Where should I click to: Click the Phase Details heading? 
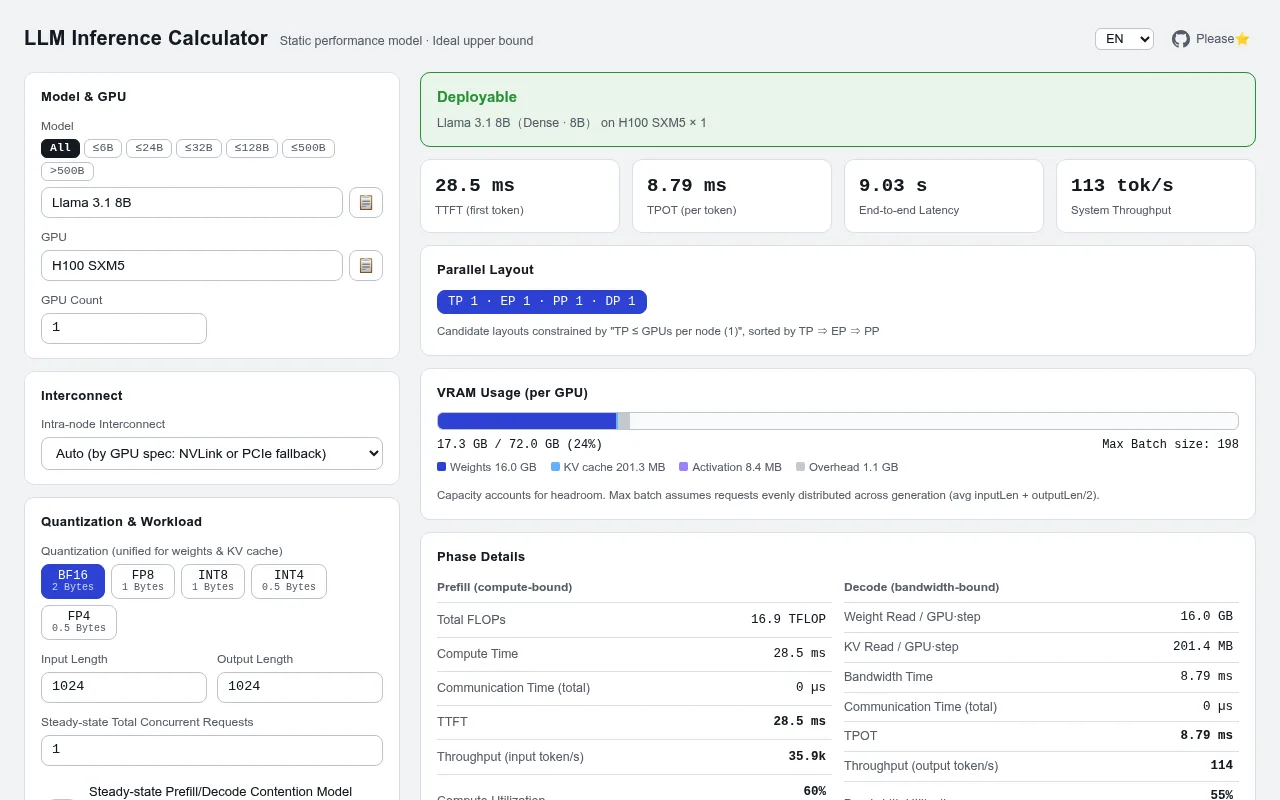coord(481,557)
